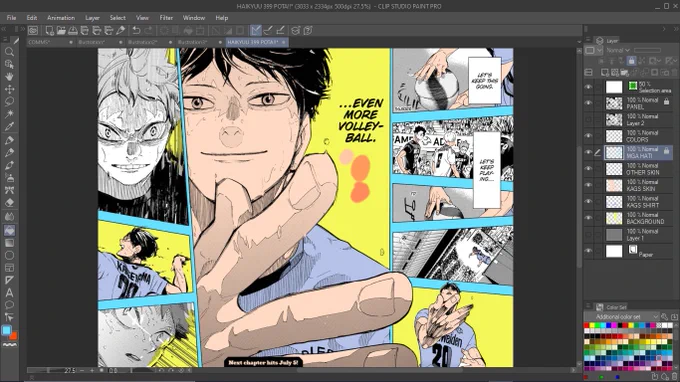Select the Eraser tool

[9, 203]
